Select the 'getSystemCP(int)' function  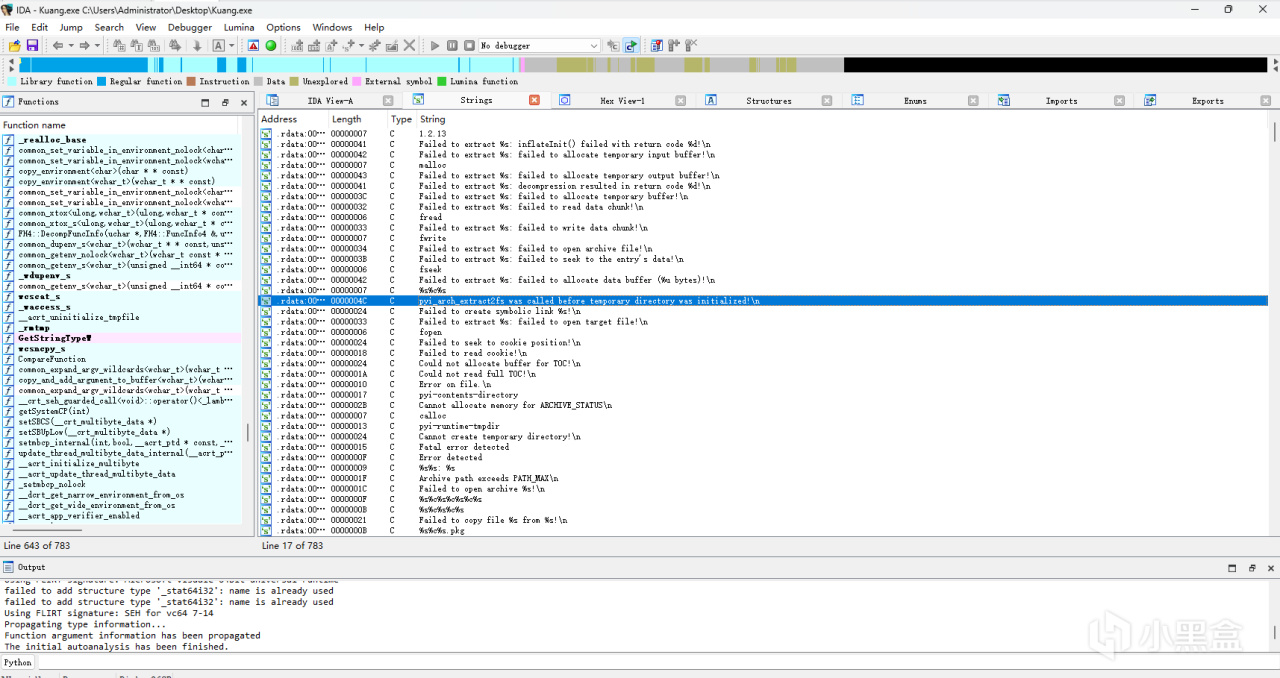[120, 411]
